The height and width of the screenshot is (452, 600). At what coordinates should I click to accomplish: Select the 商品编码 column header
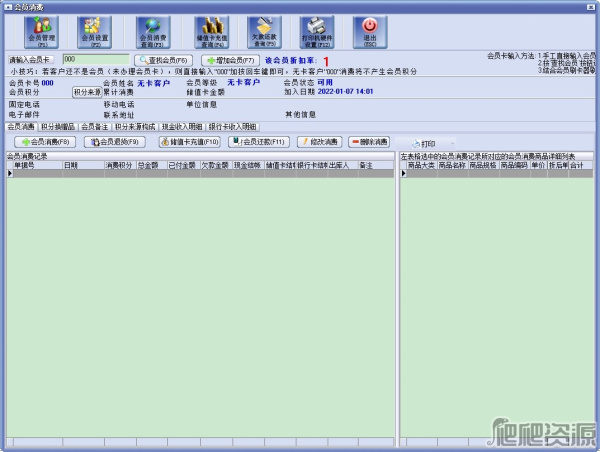point(515,165)
